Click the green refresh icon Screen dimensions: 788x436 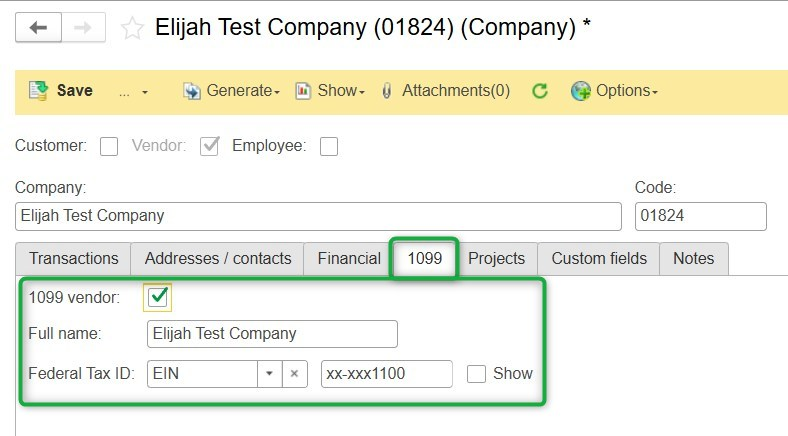click(x=540, y=91)
